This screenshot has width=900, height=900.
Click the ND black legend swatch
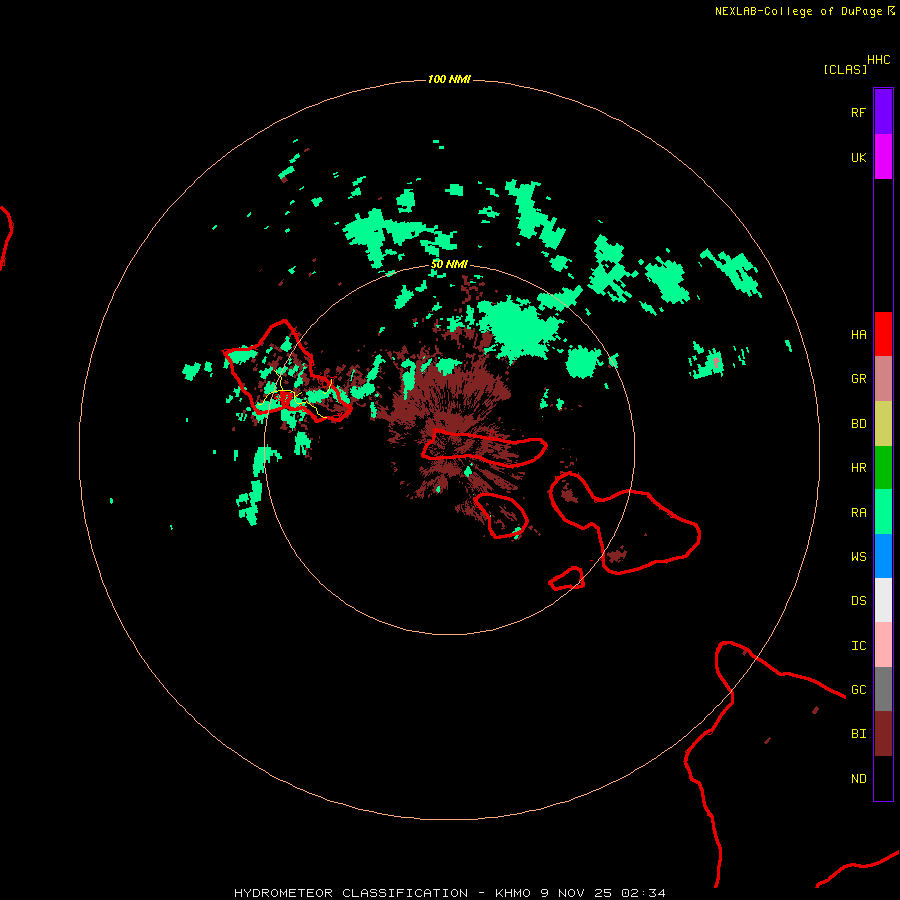coord(883,778)
